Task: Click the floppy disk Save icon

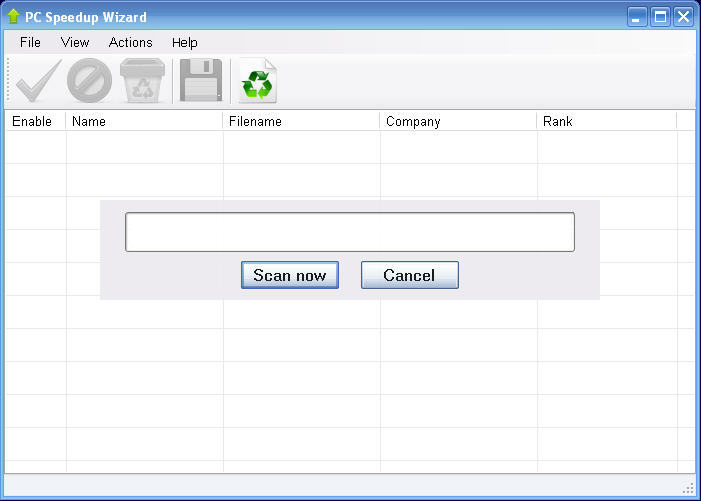Action: click(201, 80)
